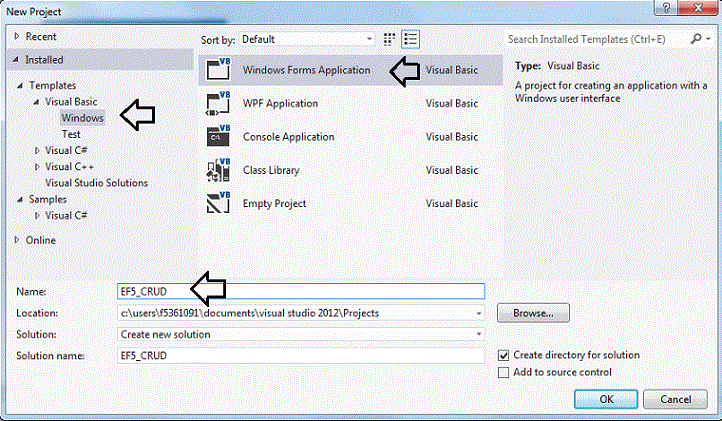The width and height of the screenshot is (722, 421).
Task: Select the Console Application row label
Action: [289, 137]
